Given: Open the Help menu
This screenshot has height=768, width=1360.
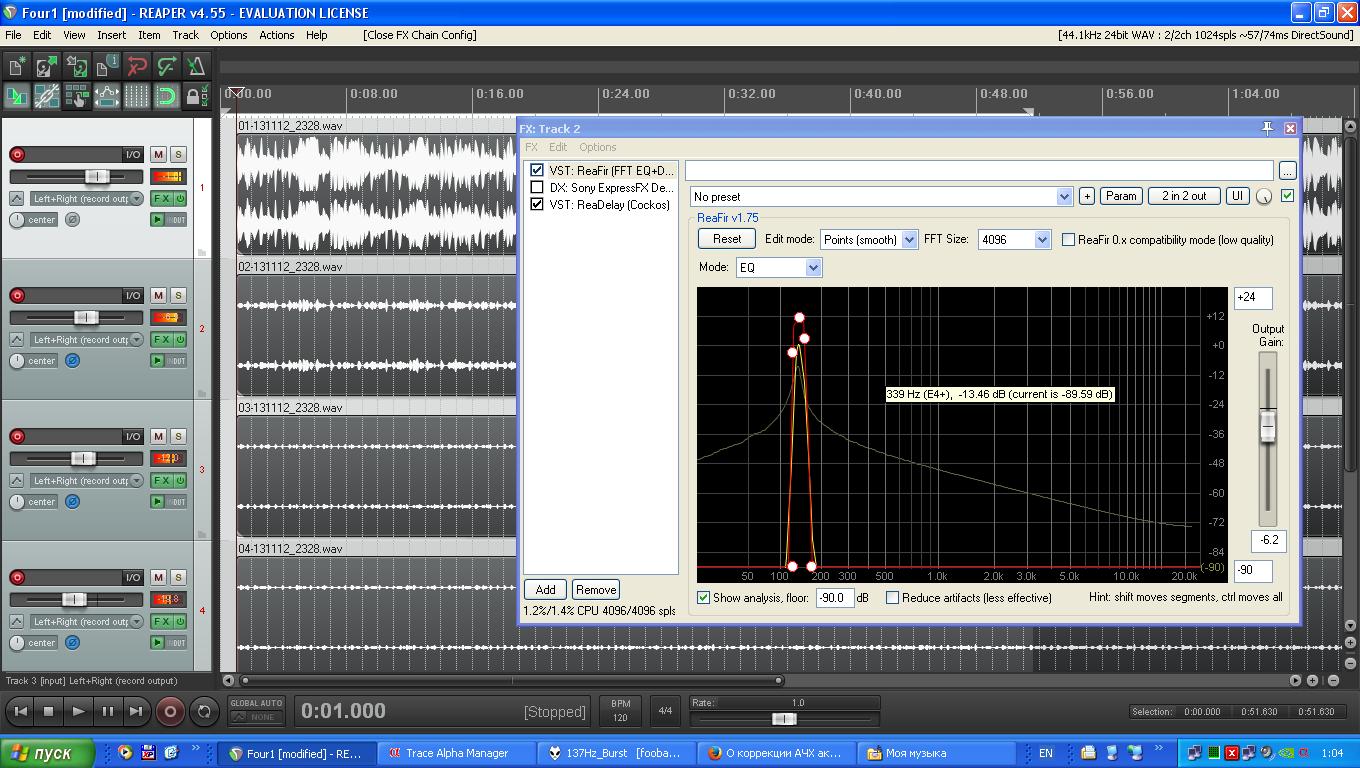Looking at the screenshot, I should (316, 34).
